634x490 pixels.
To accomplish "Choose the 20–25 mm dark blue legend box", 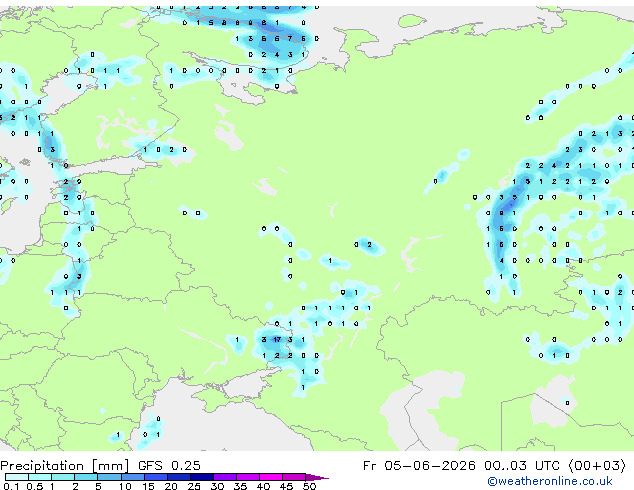I will (179, 477).
